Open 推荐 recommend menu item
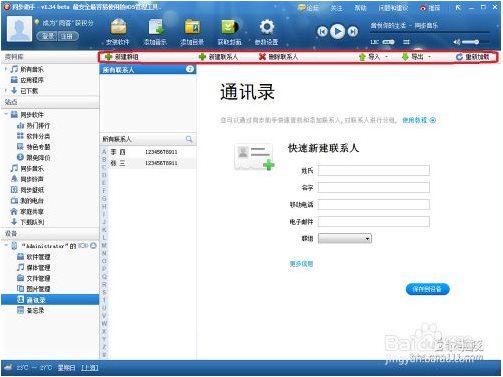Image resolution: width=503 pixels, height=377 pixels. point(430,8)
